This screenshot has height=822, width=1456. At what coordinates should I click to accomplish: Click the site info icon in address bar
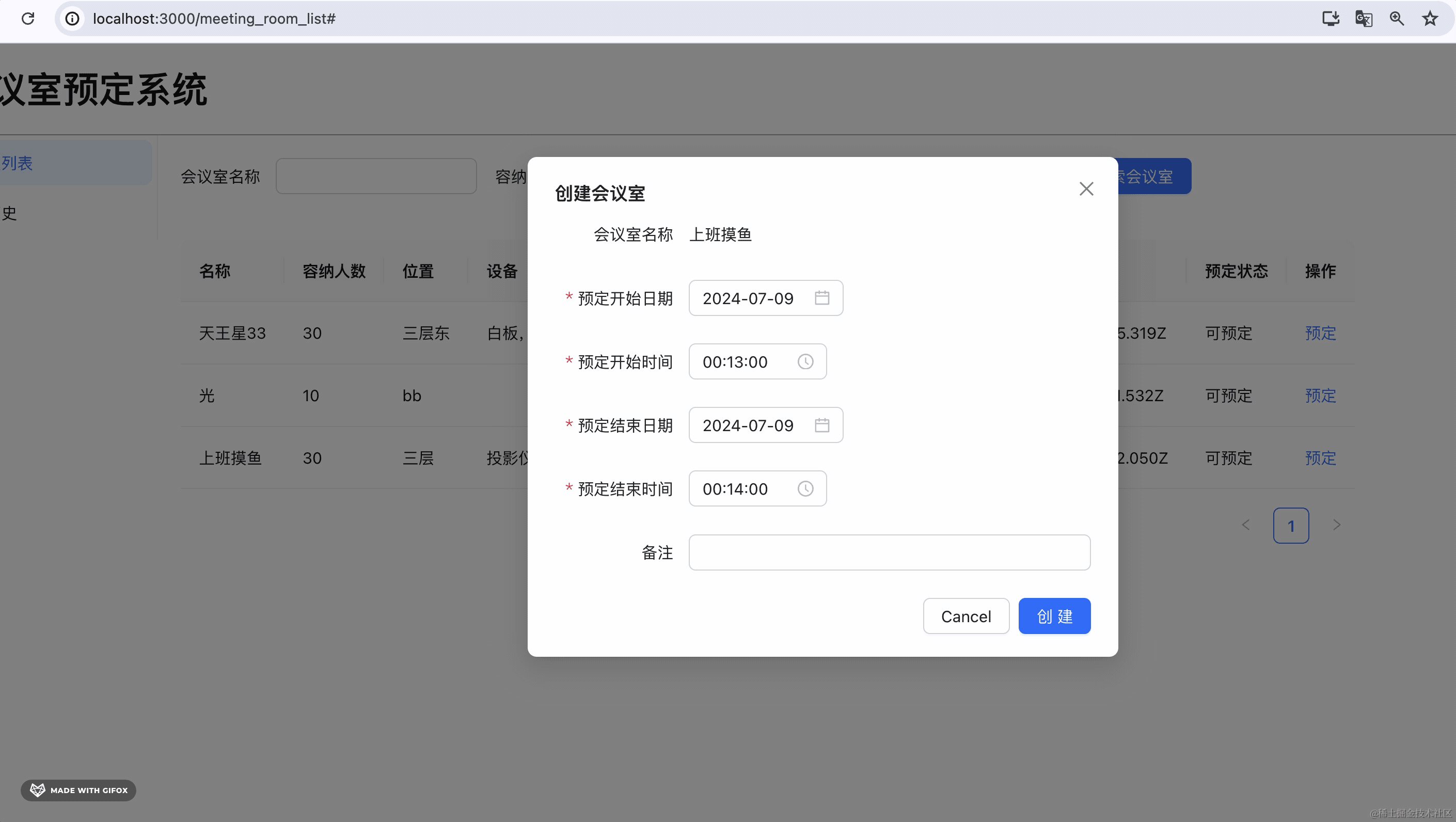[x=72, y=19]
